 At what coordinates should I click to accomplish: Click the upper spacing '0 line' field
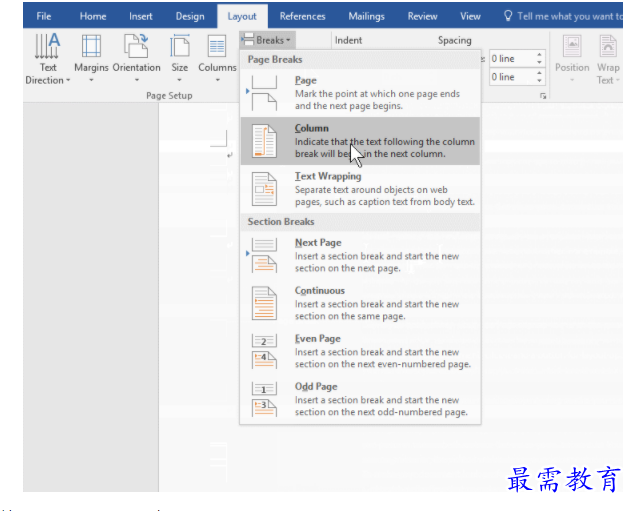pyautogui.click(x=513, y=59)
